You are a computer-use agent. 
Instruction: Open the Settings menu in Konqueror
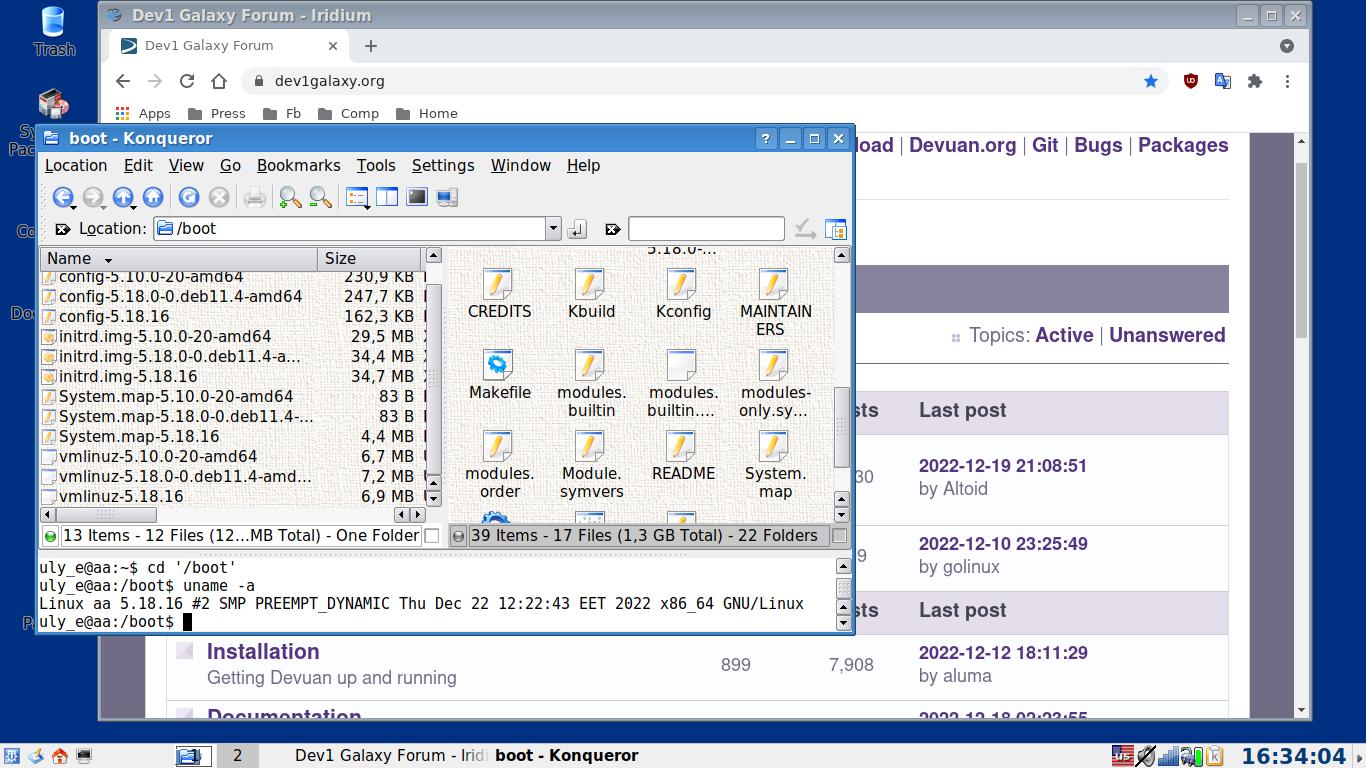pos(443,166)
